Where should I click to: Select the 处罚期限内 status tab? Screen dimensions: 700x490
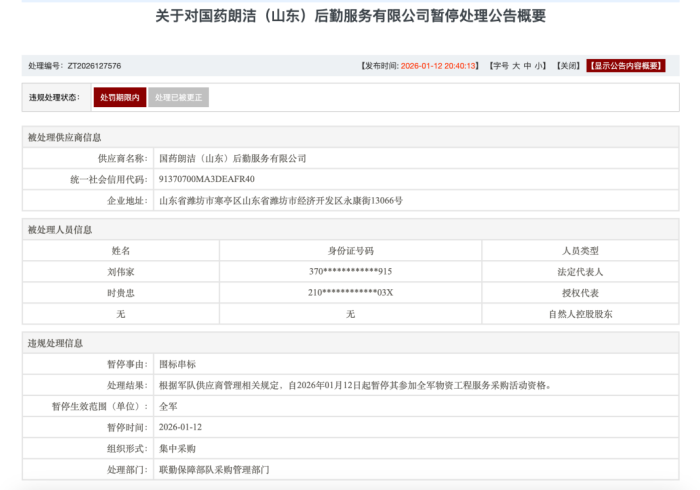[x=120, y=97]
